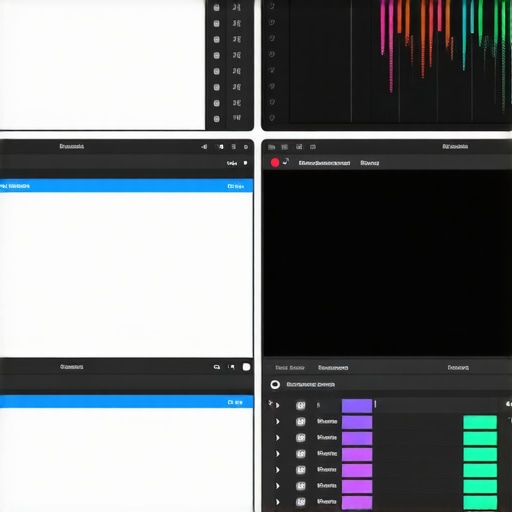Click the purple clip on the first track

pos(357,406)
